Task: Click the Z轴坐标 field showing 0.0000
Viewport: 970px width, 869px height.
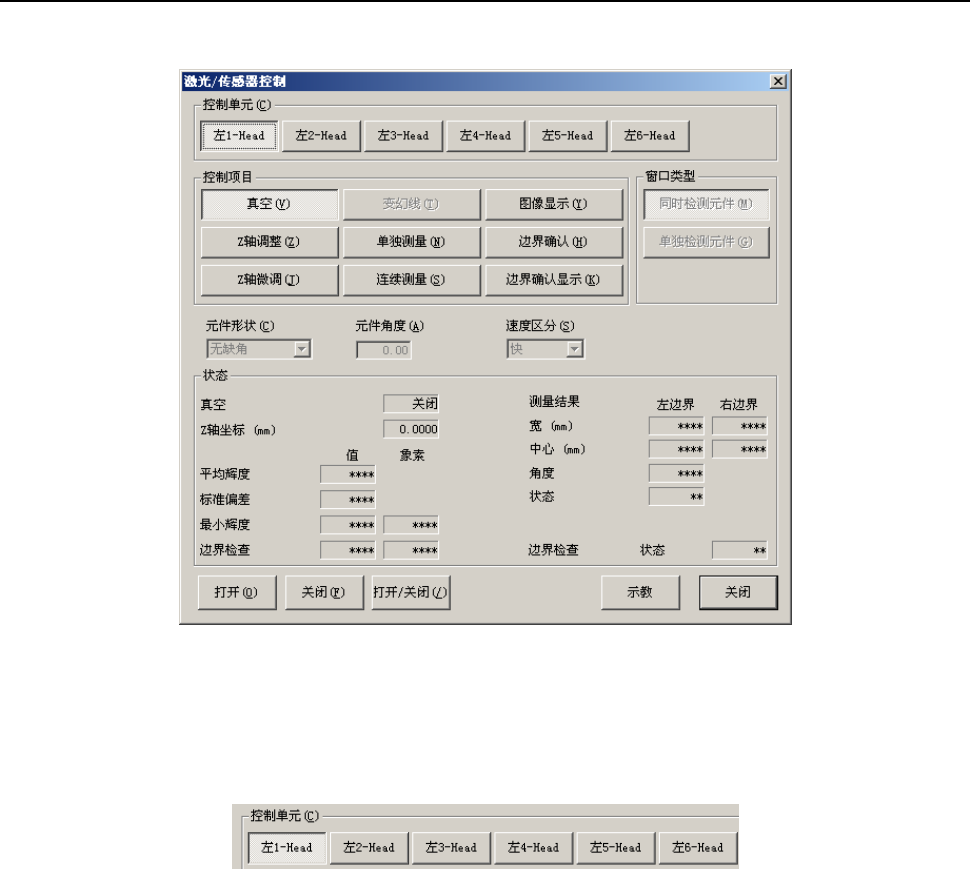Action: coord(411,429)
